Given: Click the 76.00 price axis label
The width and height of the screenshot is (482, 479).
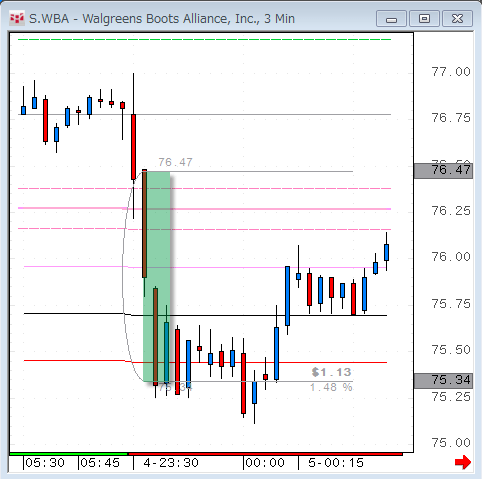Looking at the screenshot, I should [451, 257].
